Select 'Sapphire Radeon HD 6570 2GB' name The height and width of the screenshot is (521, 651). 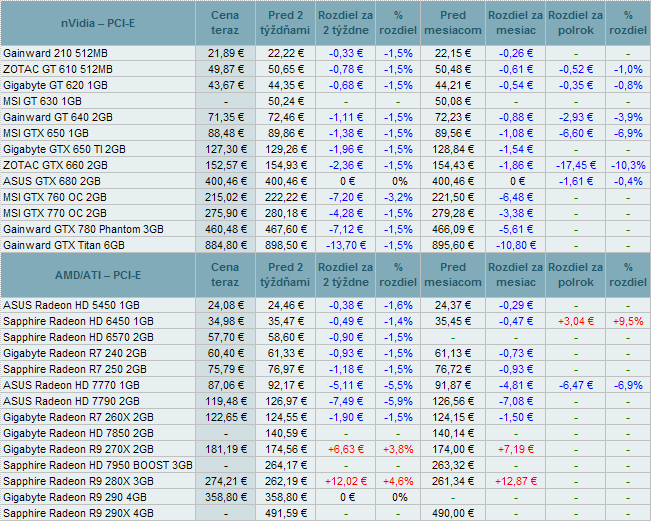[78, 337]
